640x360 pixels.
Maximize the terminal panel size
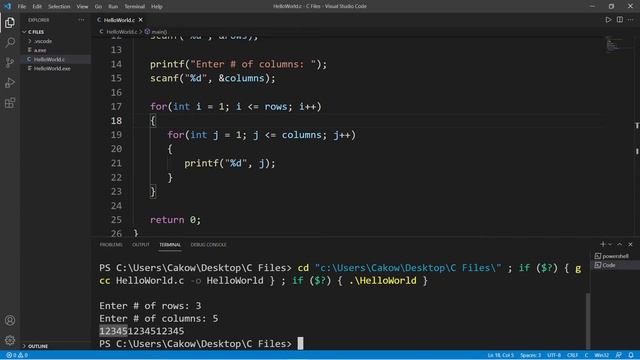(620, 244)
